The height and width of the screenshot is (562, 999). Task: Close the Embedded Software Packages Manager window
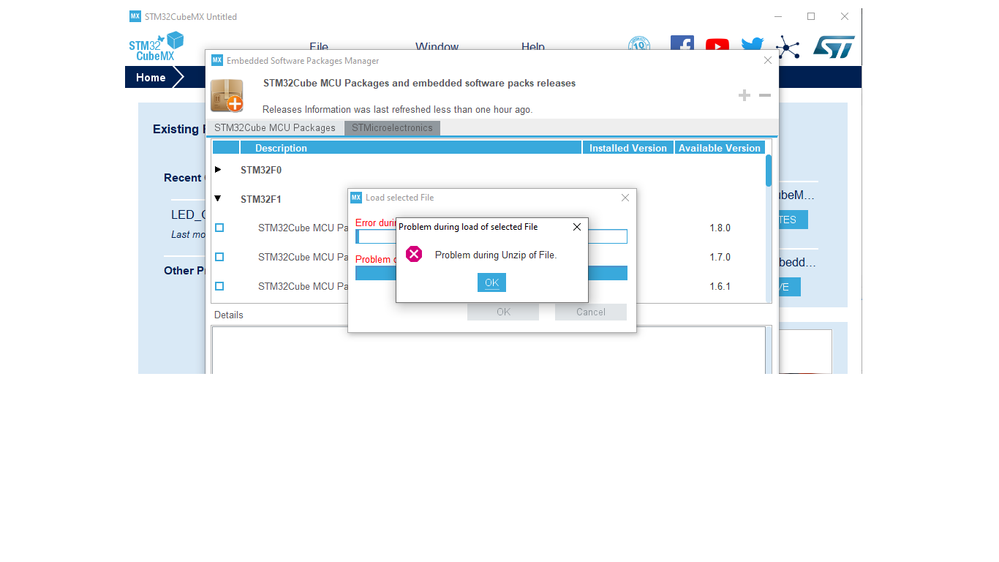(x=767, y=61)
